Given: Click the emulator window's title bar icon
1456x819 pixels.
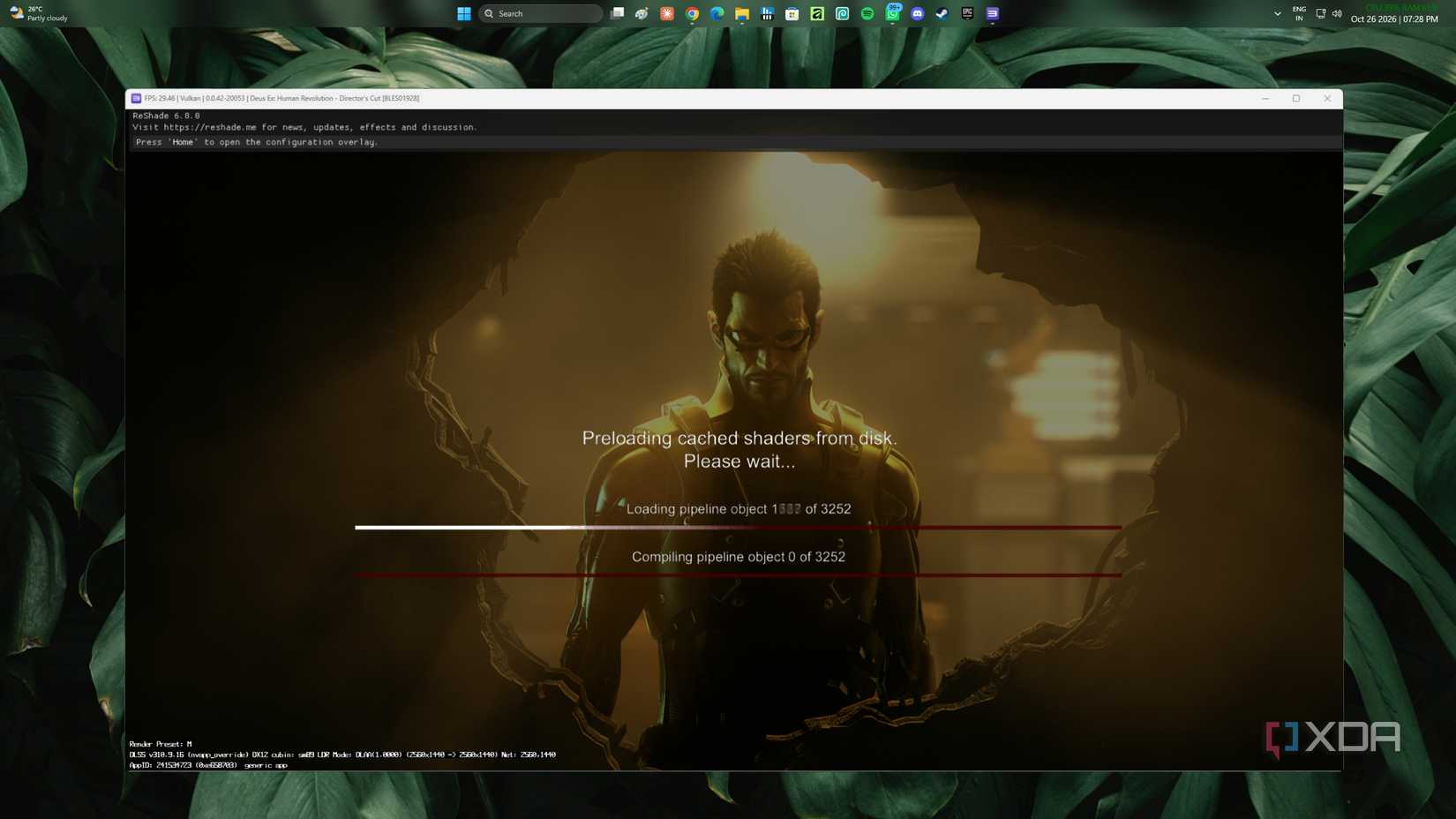Looking at the screenshot, I should click(x=136, y=98).
